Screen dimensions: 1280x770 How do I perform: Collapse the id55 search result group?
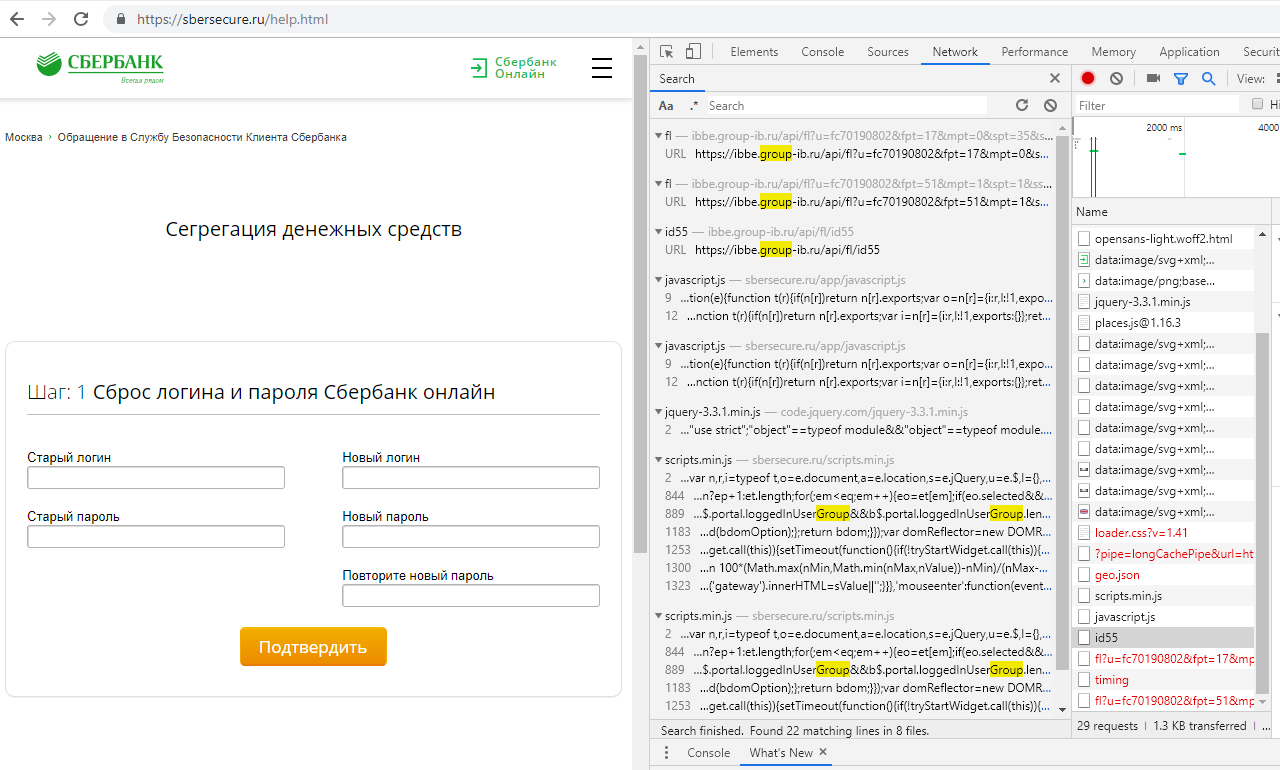pyautogui.click(x=658, y=232)
